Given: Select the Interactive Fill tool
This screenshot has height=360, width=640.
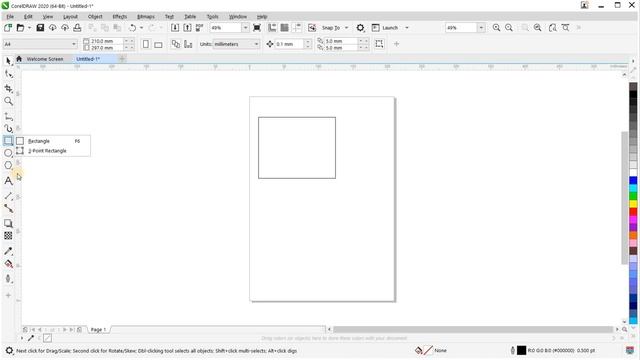Looking at the screenshot, I should point(8,264).
